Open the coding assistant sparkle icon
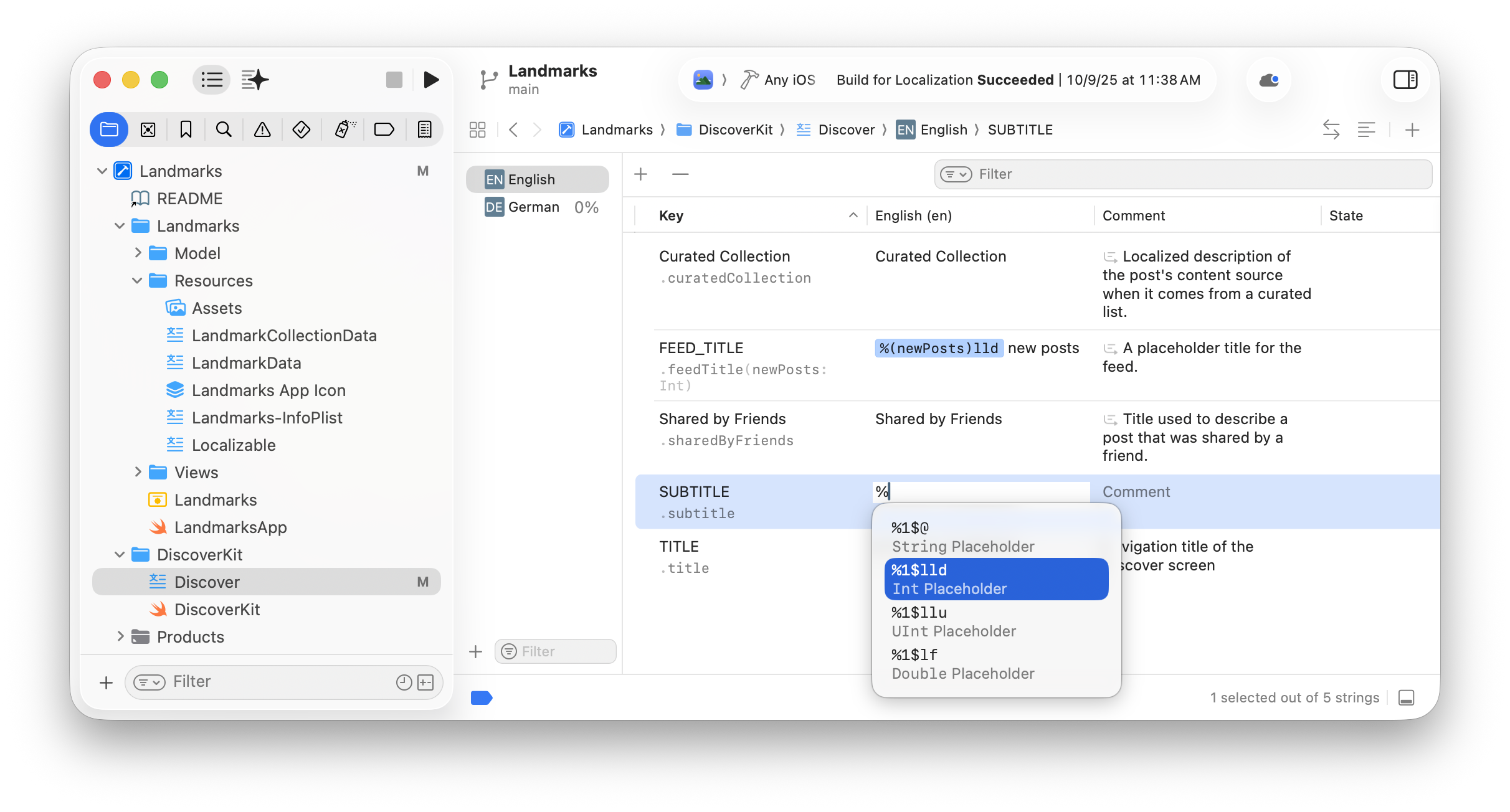 pos(255,80)
